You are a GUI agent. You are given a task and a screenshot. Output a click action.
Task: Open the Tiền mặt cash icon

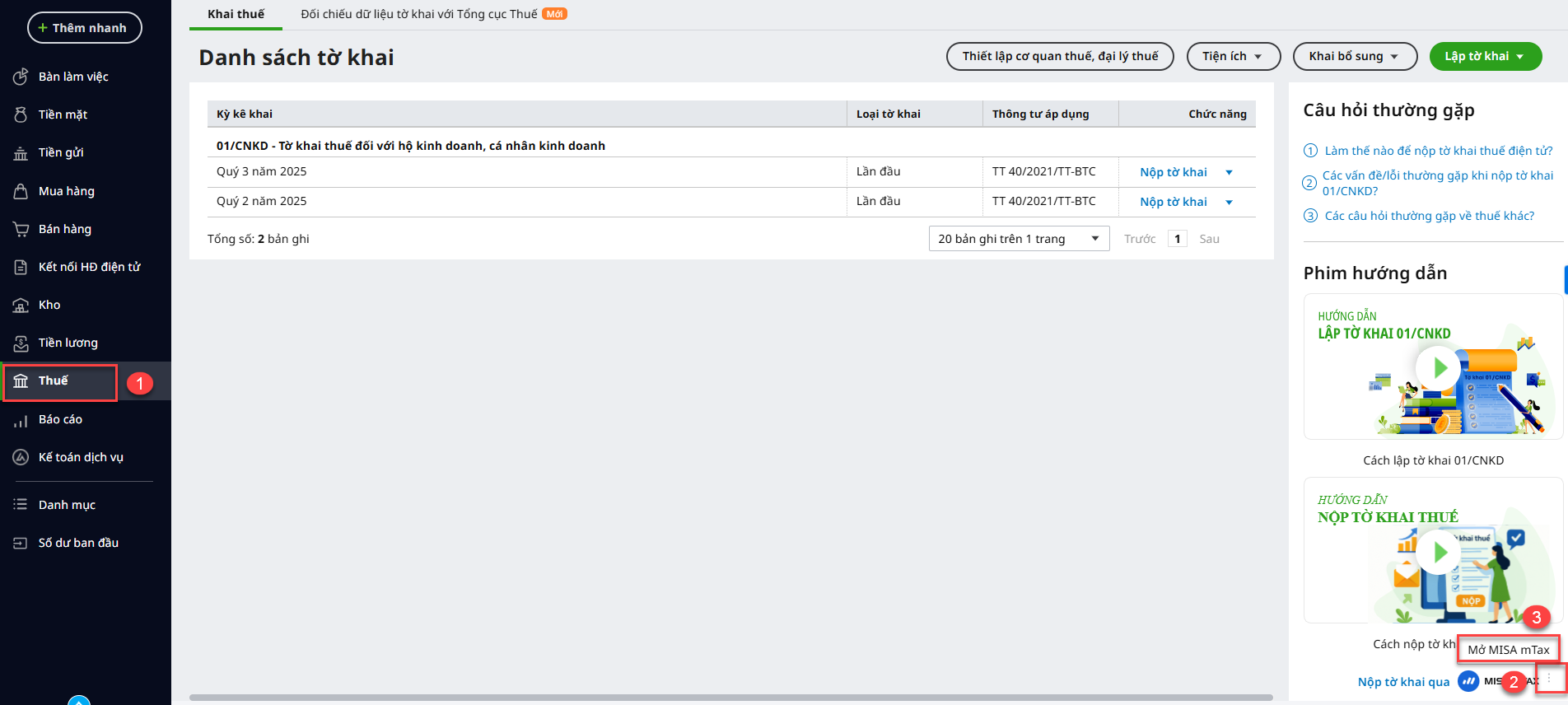point(21,114)
